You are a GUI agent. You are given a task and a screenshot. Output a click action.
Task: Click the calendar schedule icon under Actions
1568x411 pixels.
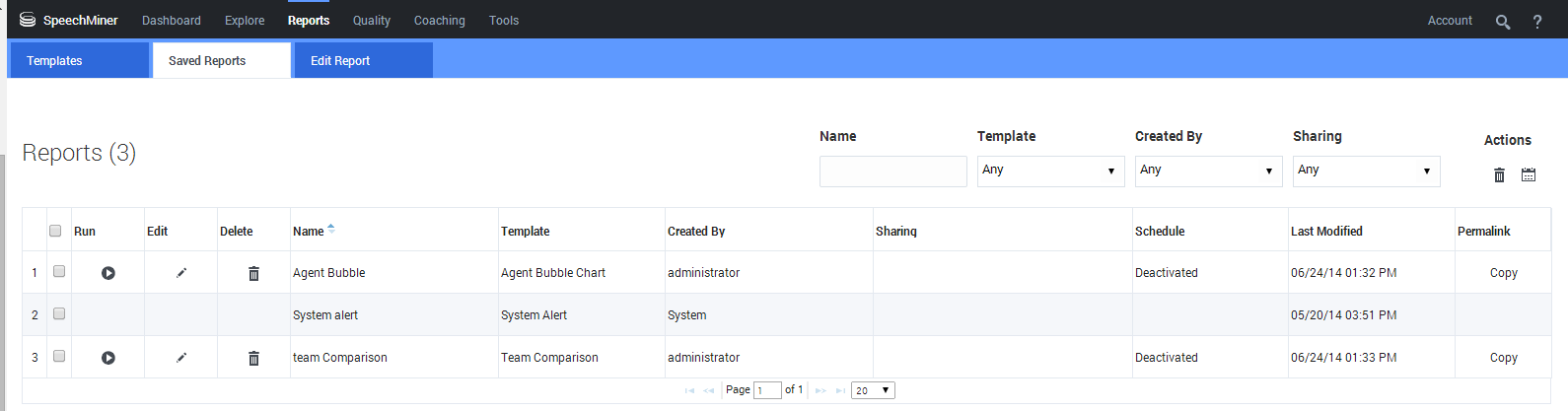(x=1529, y=174)
